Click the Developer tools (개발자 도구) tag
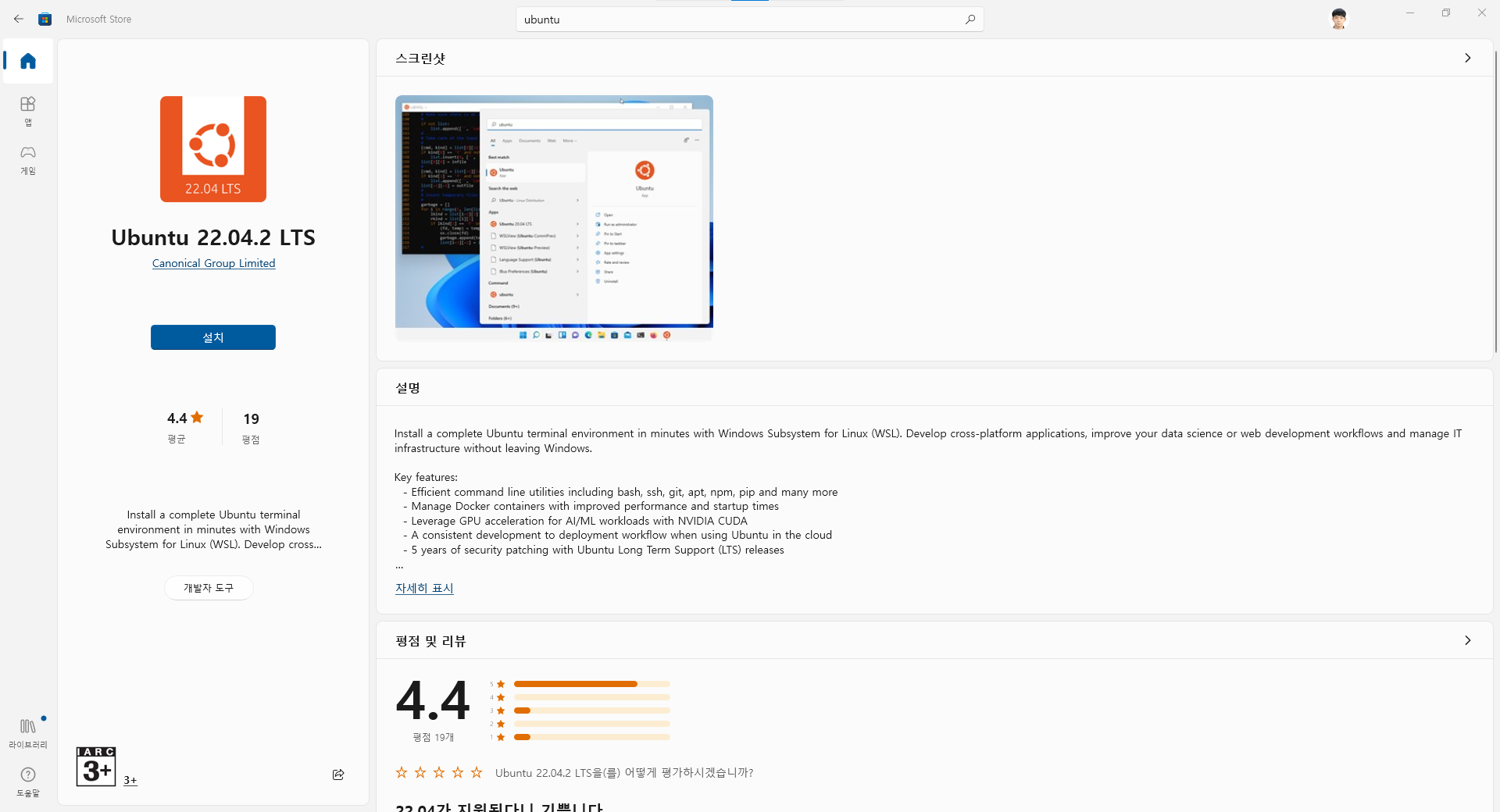1500x812 pixels. (x=209, y=588)
